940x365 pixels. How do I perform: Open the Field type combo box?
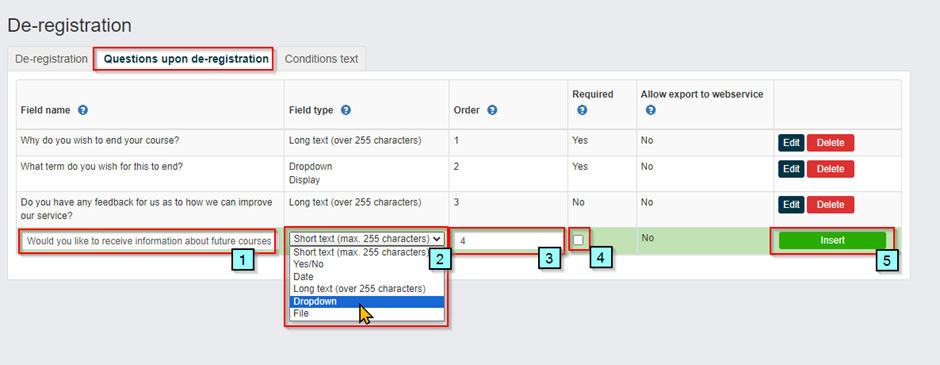pos(367,239)
